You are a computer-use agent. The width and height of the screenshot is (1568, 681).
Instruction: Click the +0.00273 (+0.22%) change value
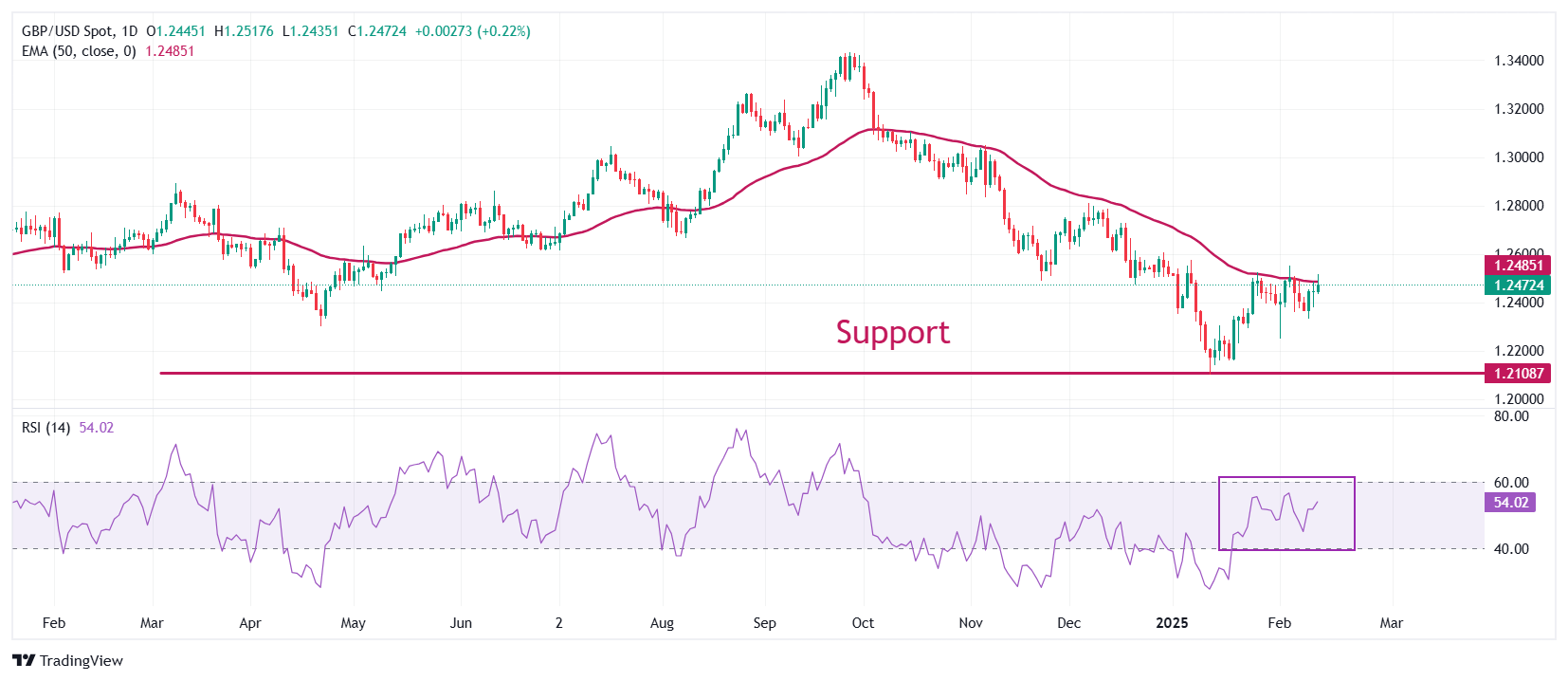click(x=473, y=31)
